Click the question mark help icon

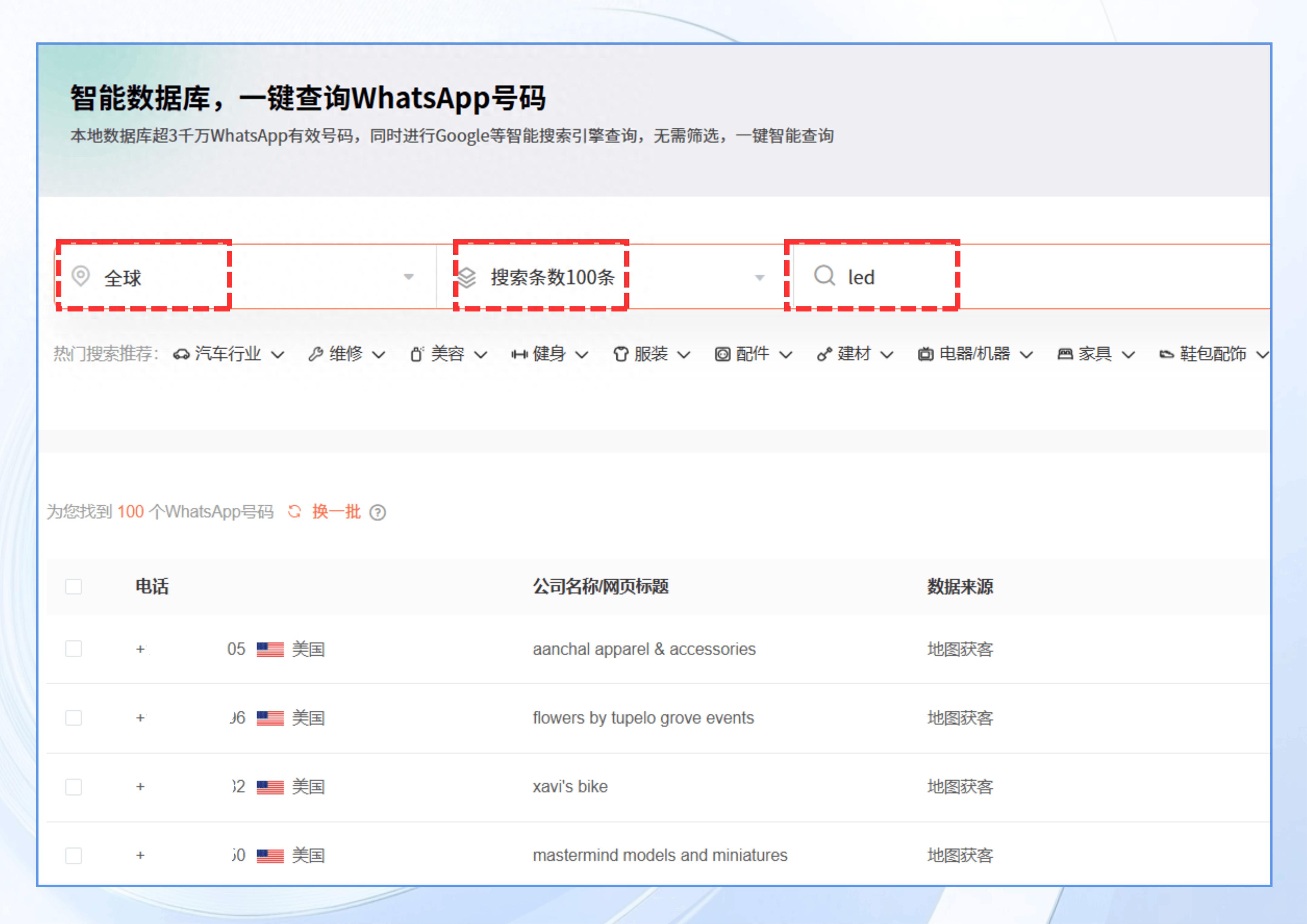[378, 512]
